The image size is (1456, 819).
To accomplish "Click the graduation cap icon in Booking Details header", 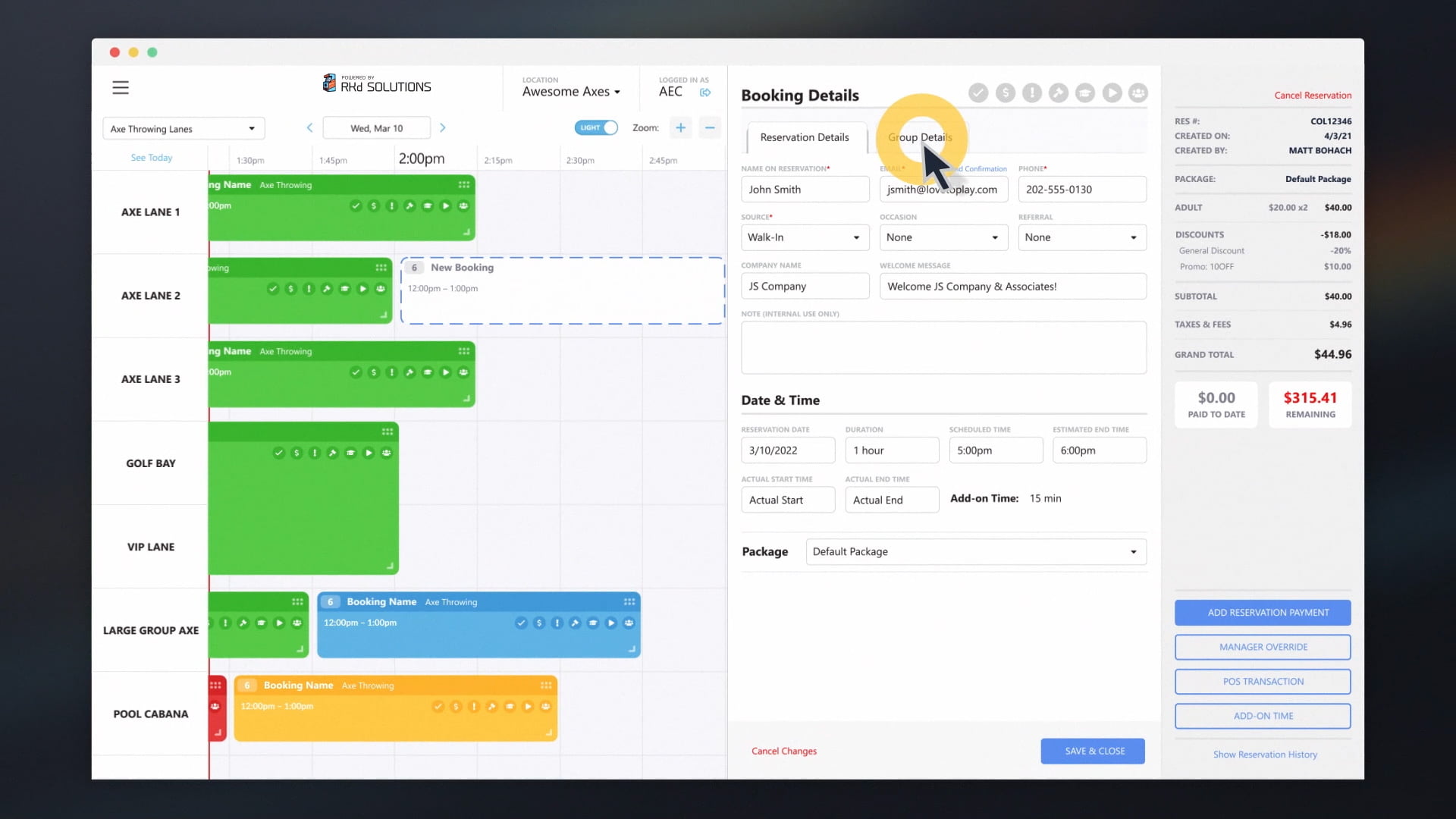I will click(1085, 93).
